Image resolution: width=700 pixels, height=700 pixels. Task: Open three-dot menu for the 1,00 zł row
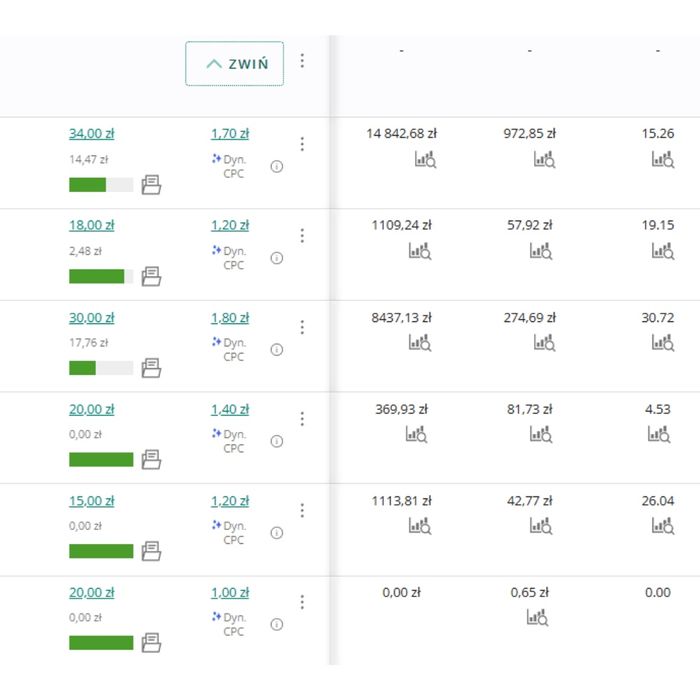coord(302,602)
